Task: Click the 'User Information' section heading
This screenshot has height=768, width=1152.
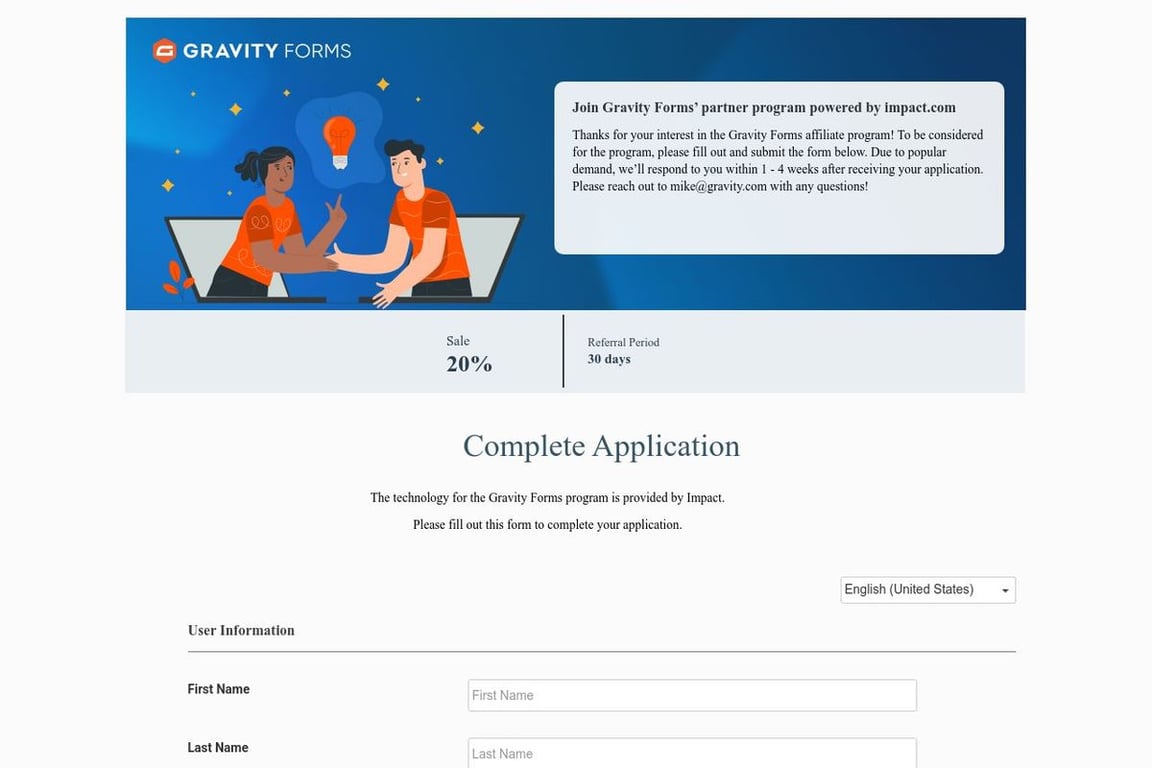Action: pos(241,631)
